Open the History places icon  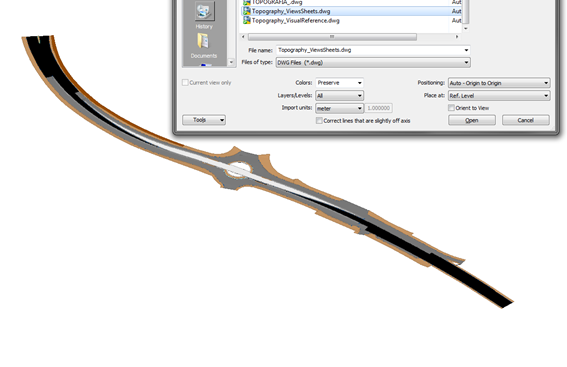coord(204,12)
